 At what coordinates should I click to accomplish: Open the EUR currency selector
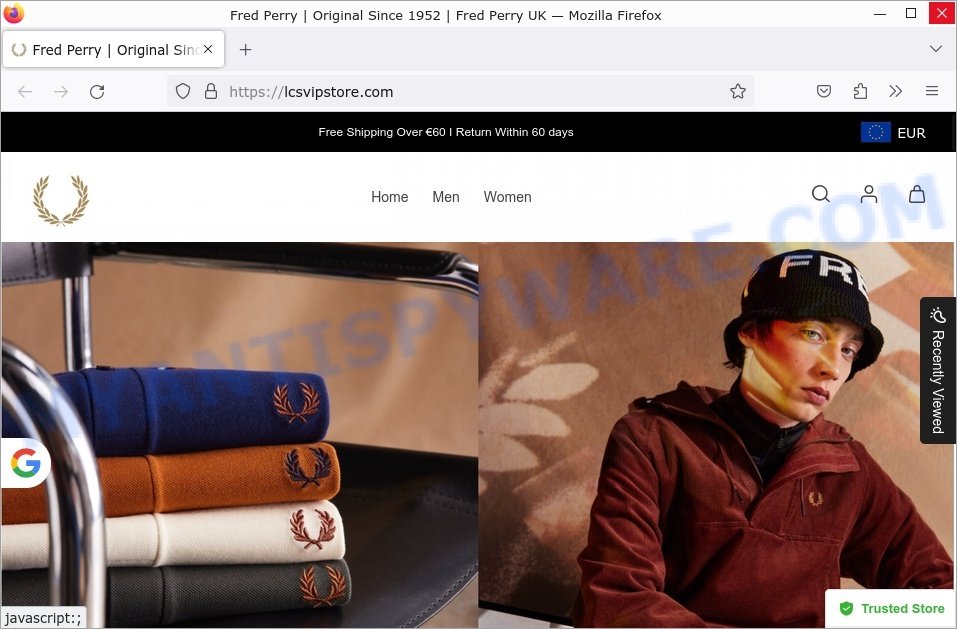coord(894,132)
